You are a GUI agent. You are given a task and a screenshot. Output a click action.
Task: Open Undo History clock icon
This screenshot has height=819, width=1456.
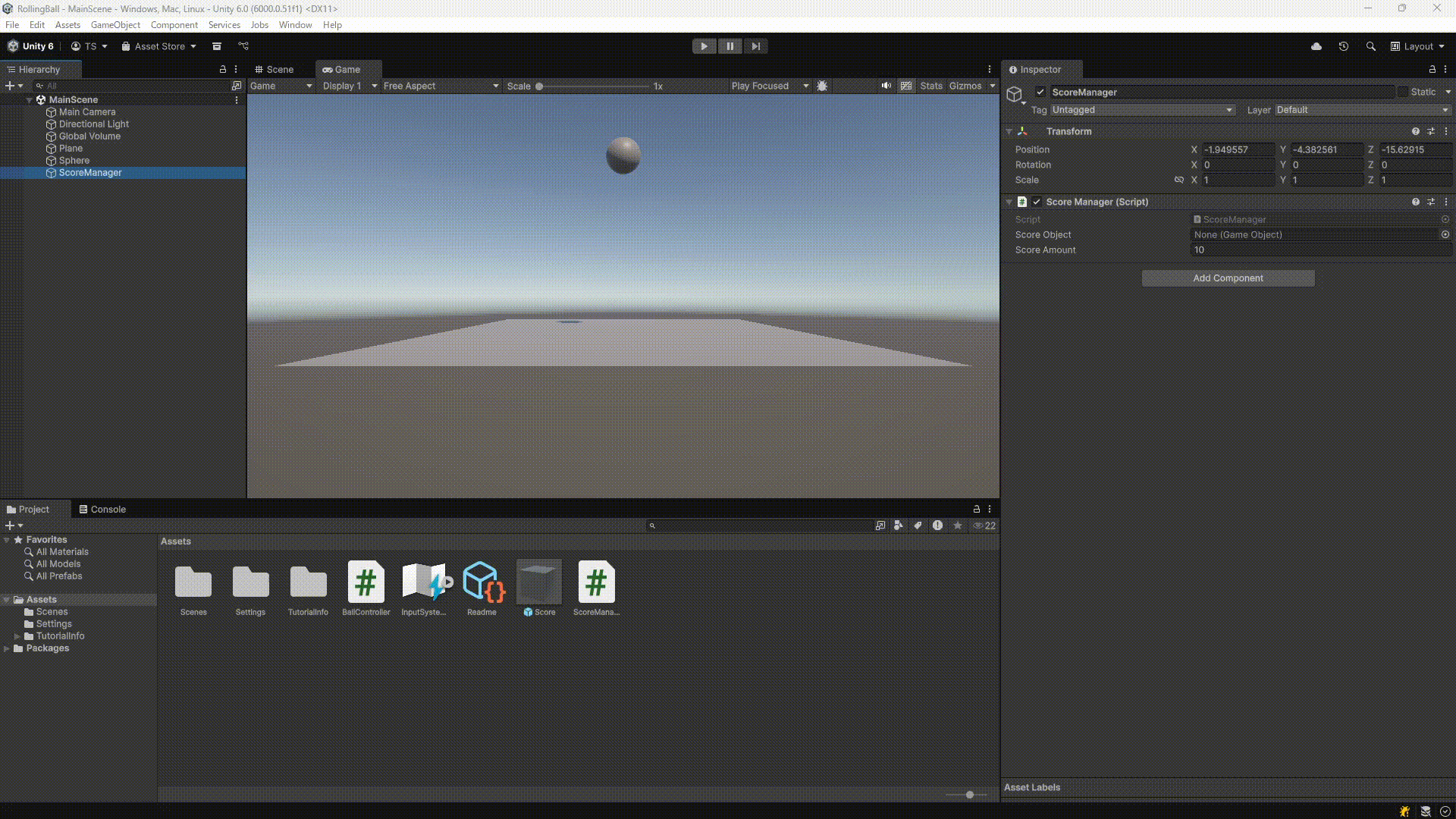tap(1343, 46)
